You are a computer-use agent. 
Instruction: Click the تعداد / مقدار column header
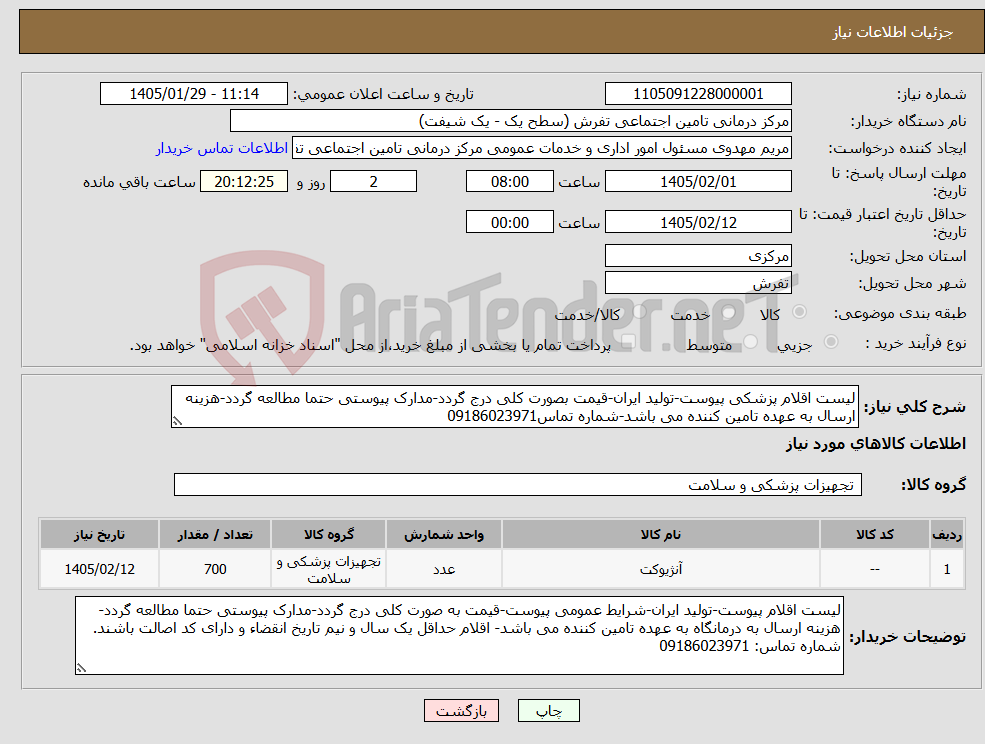[215, 535]
